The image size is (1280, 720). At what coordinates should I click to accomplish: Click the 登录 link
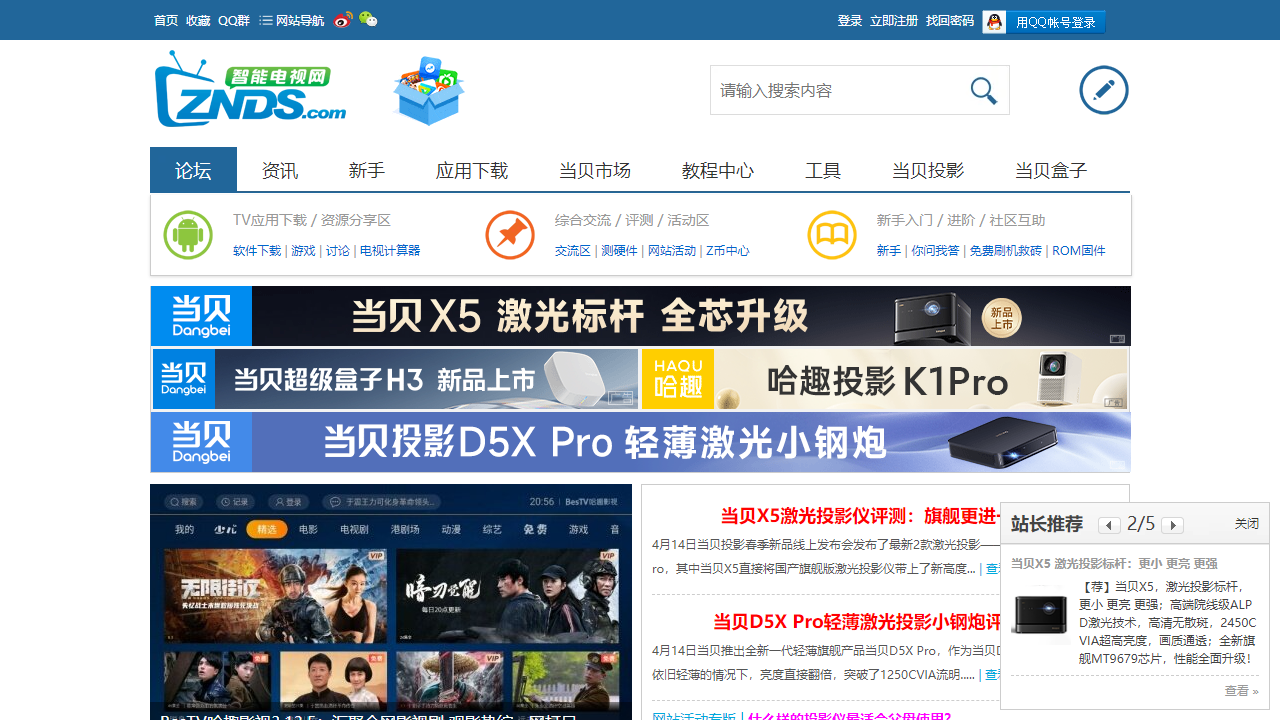(x=850, y=20)
